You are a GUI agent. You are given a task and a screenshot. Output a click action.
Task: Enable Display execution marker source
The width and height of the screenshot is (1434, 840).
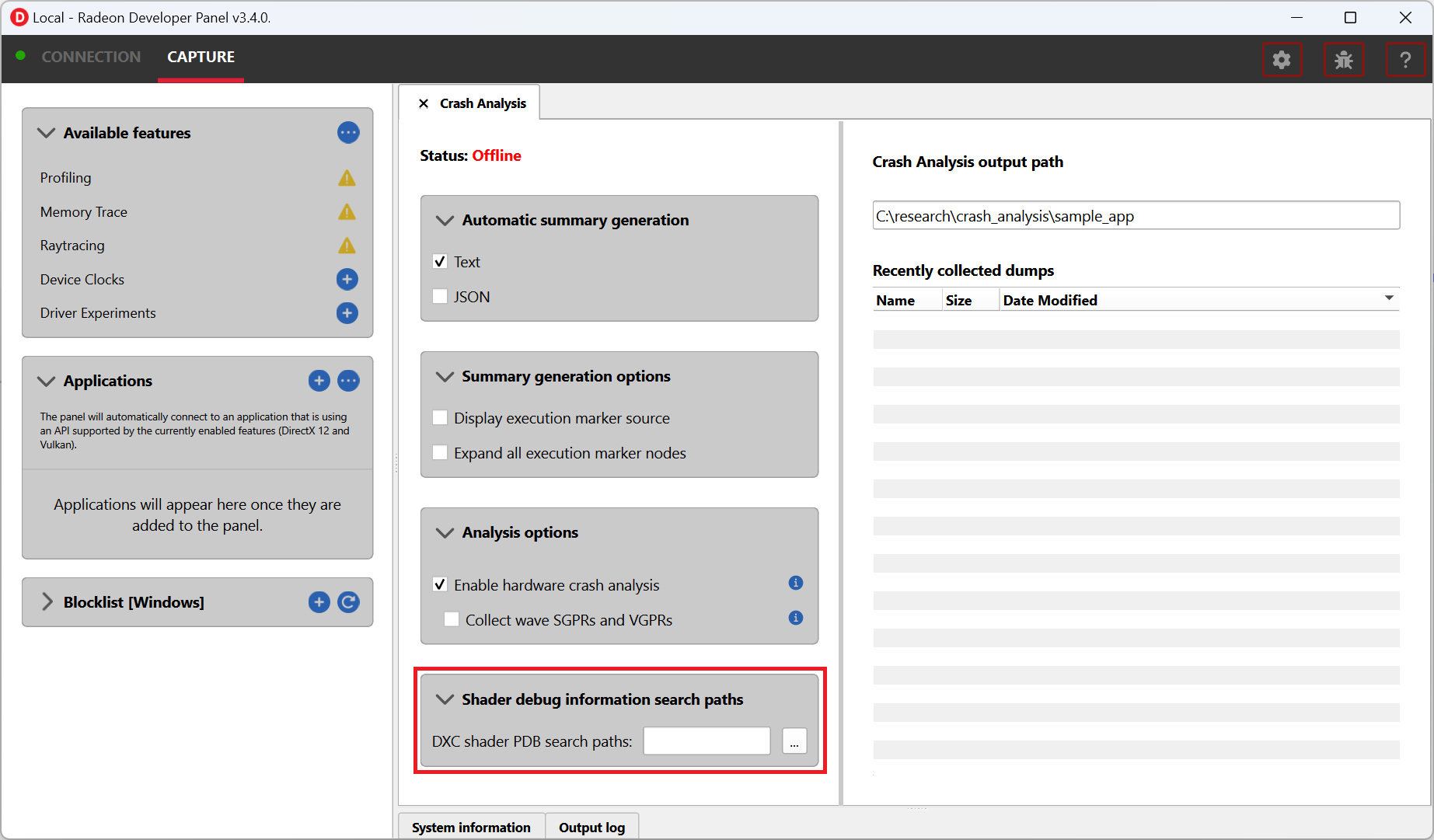point(440,418)
